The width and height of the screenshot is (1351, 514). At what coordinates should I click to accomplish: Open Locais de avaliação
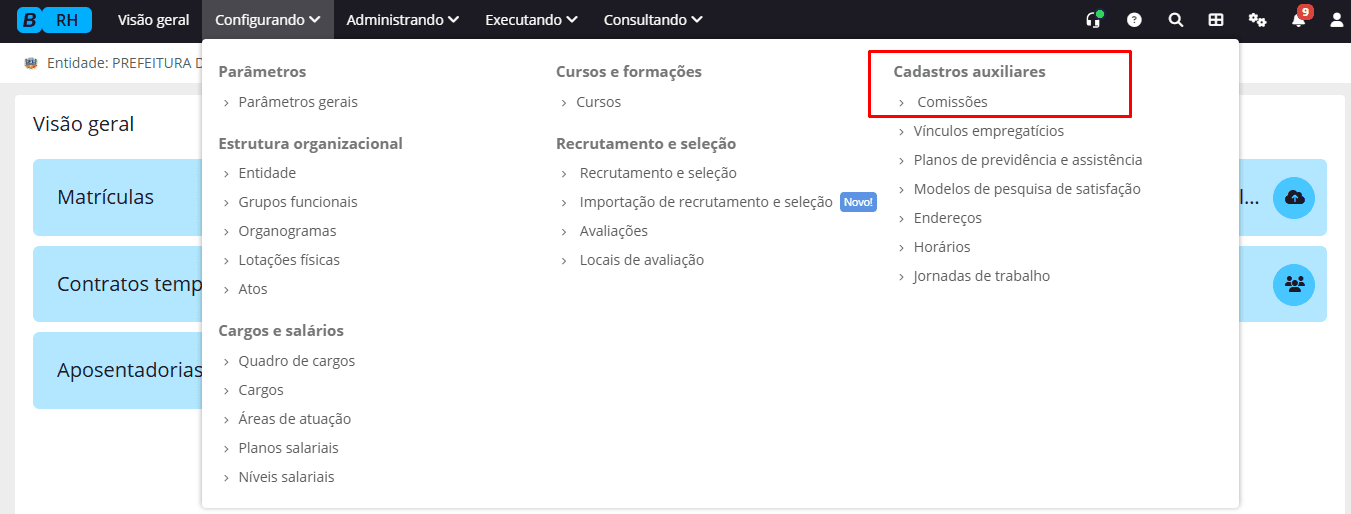pos(642,260)
